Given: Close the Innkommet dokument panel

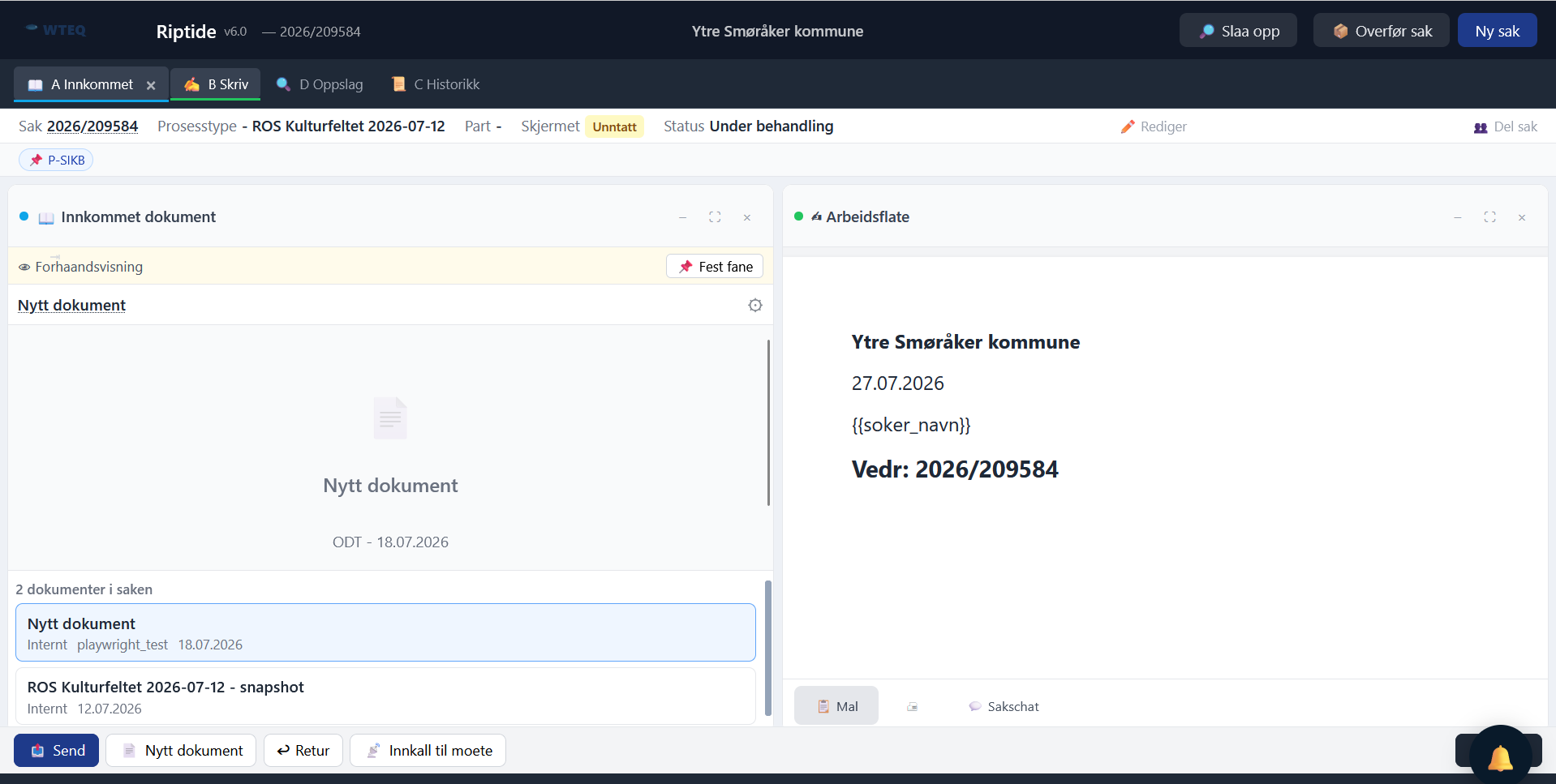Looking at the screenshot, I should (747, 217).
